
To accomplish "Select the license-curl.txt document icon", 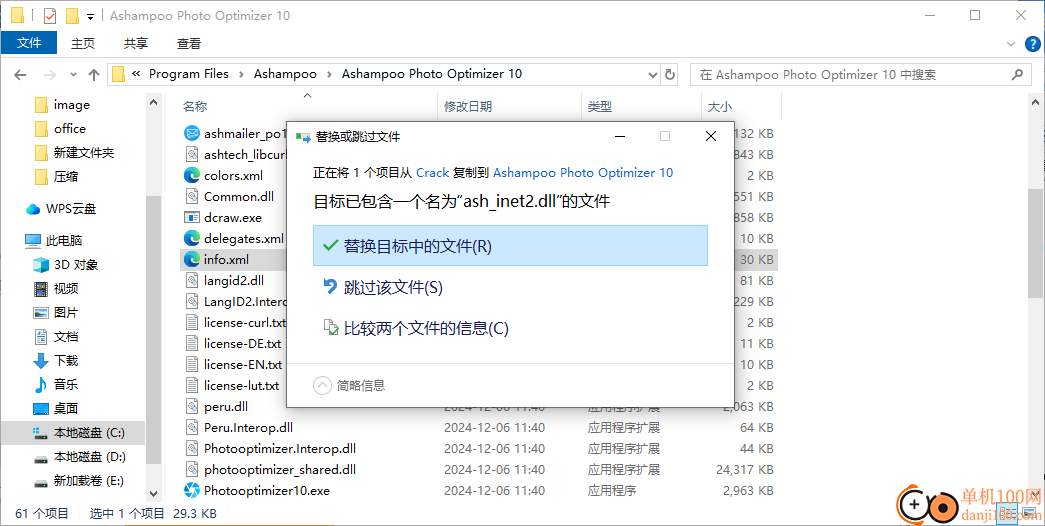I will pos(192,323).
